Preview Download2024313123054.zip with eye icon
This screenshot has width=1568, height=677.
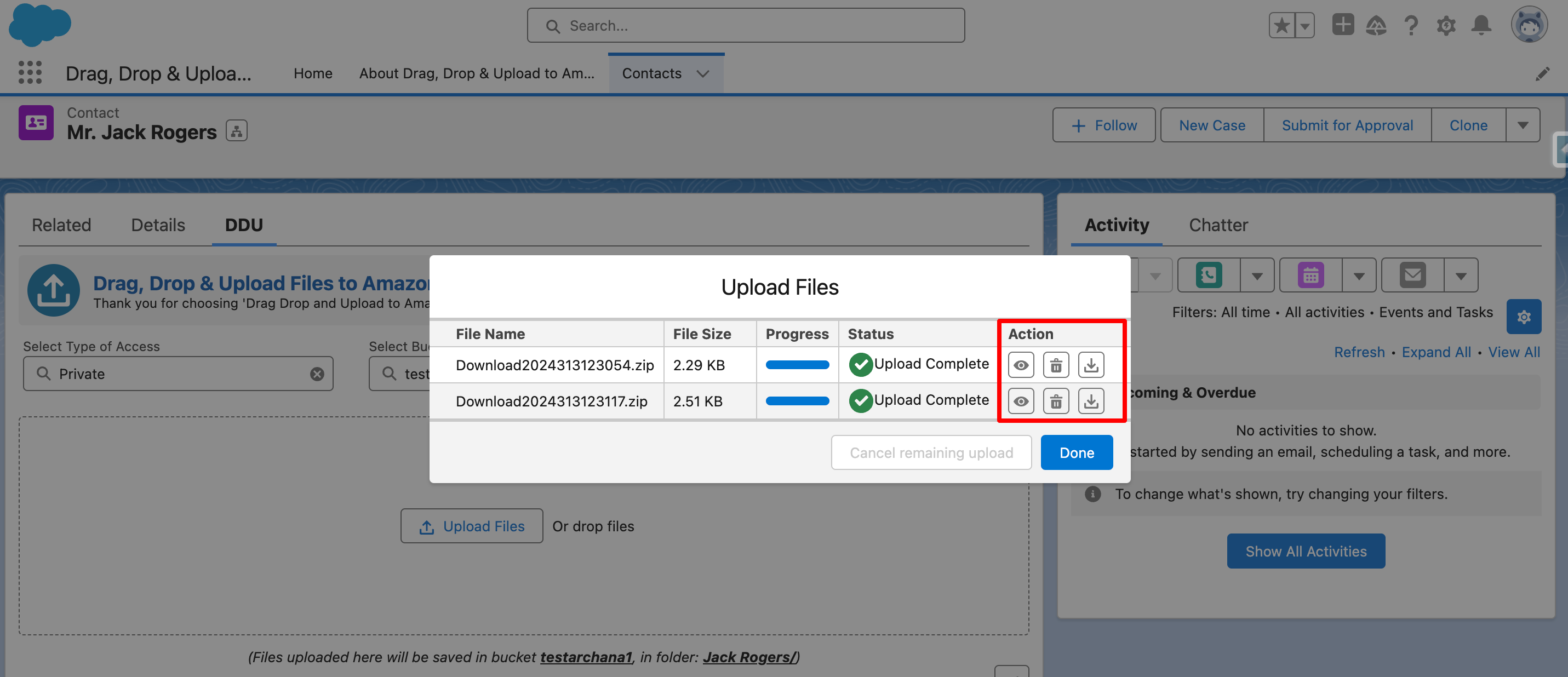1021,365
